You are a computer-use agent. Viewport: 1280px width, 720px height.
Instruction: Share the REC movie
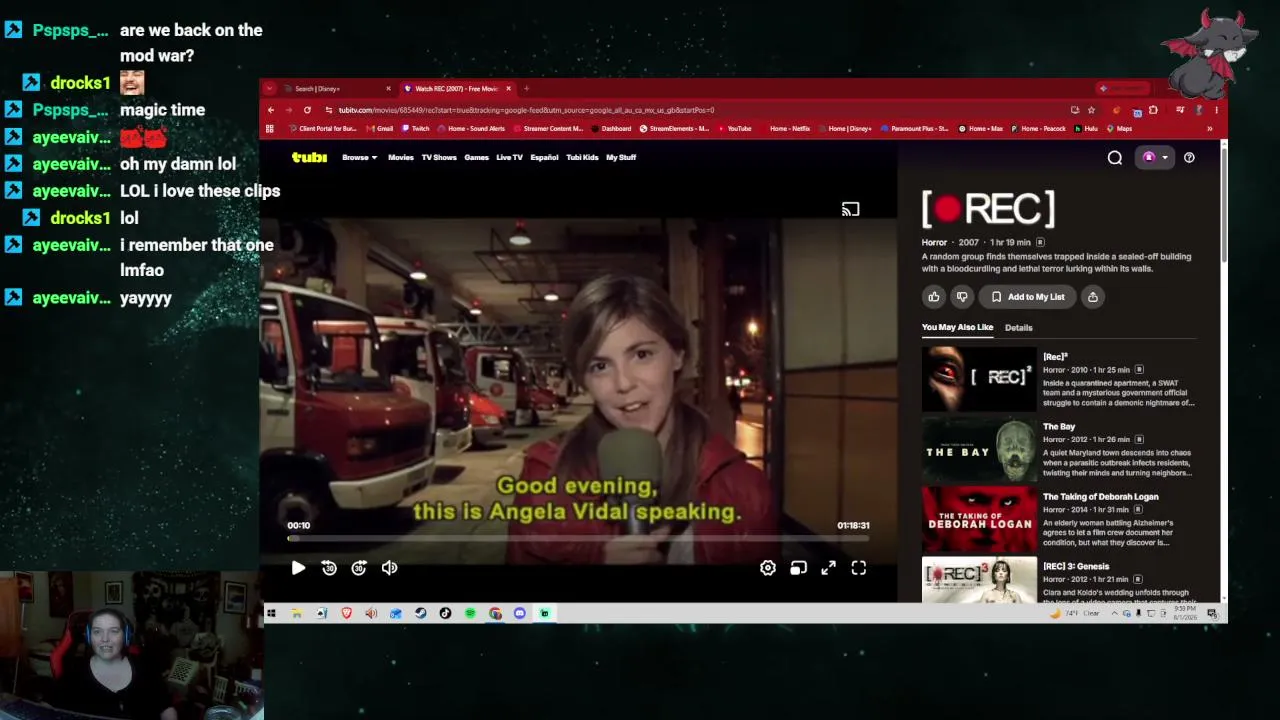click(x=1093, y=297)
